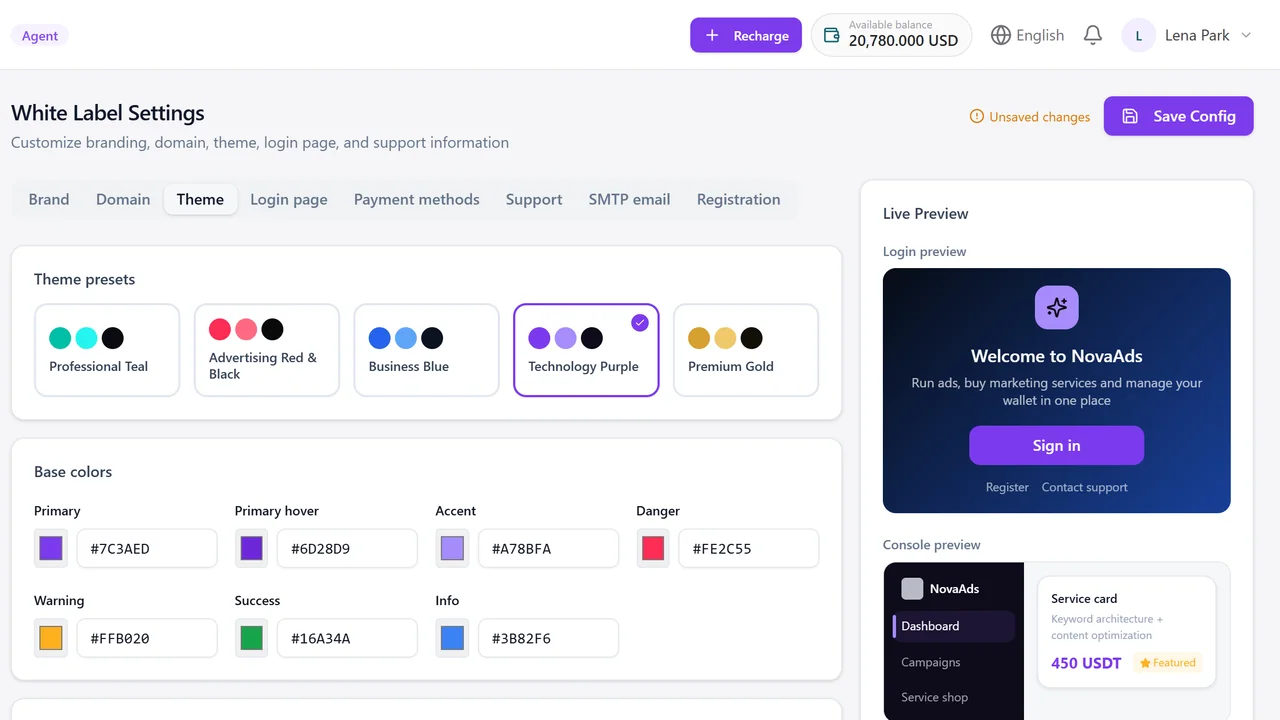Open the Info color swatch picker
This screenshot has width=1280, height=720.
pos(452,638)
